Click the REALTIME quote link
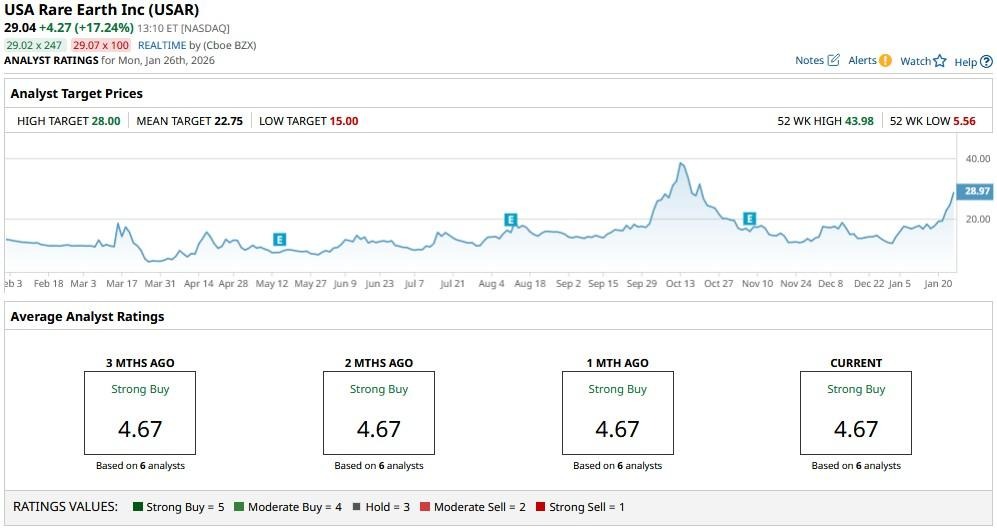The width and height of the screenshot is (997, 529). [162, 45]
